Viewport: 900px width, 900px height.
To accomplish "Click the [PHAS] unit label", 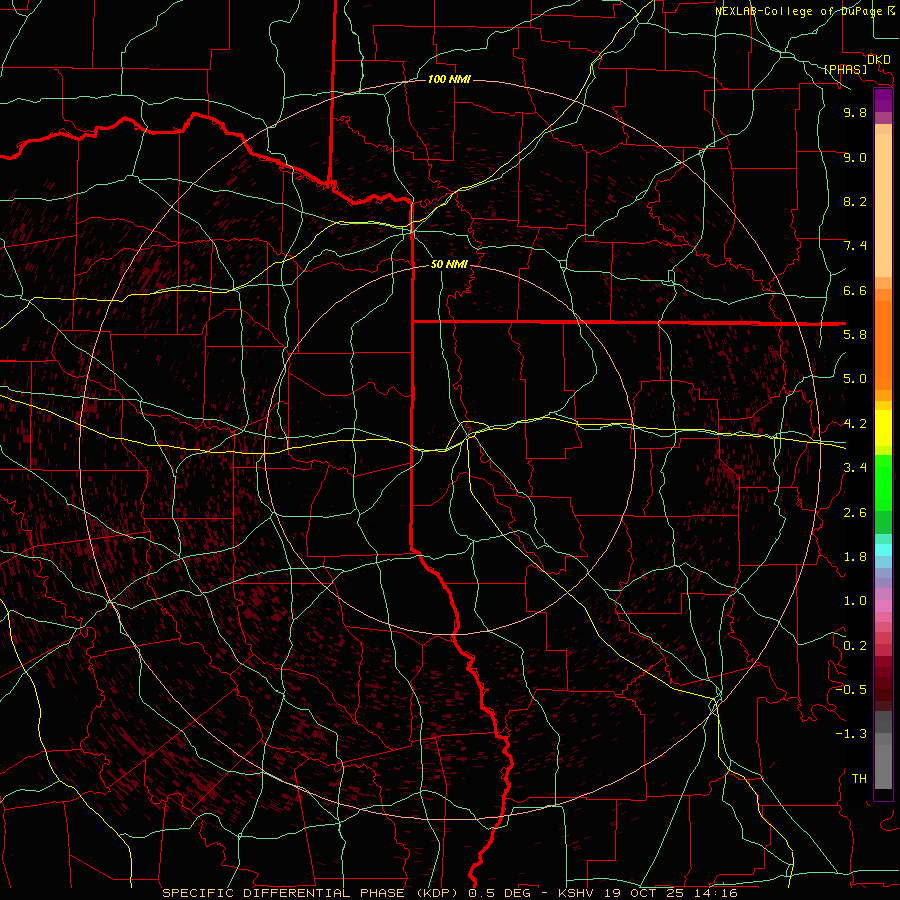I will [x=845, y=69].
